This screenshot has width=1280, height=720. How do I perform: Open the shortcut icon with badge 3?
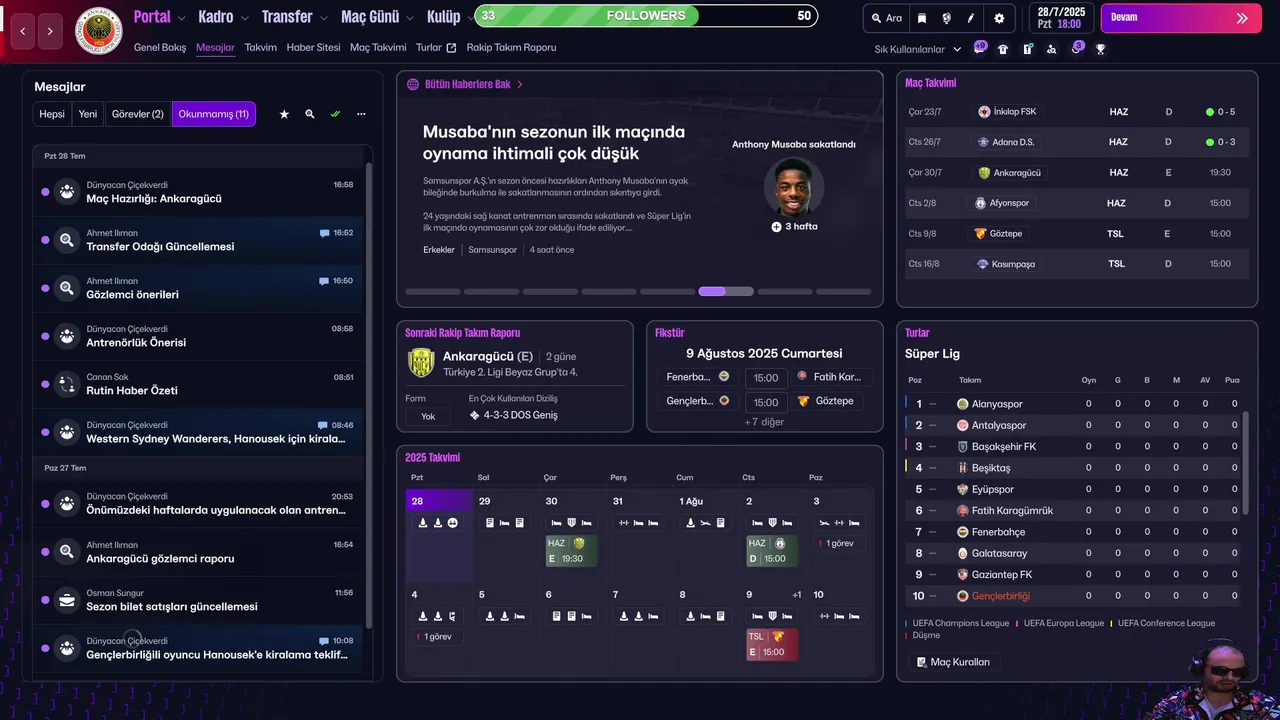point(1077,48)
